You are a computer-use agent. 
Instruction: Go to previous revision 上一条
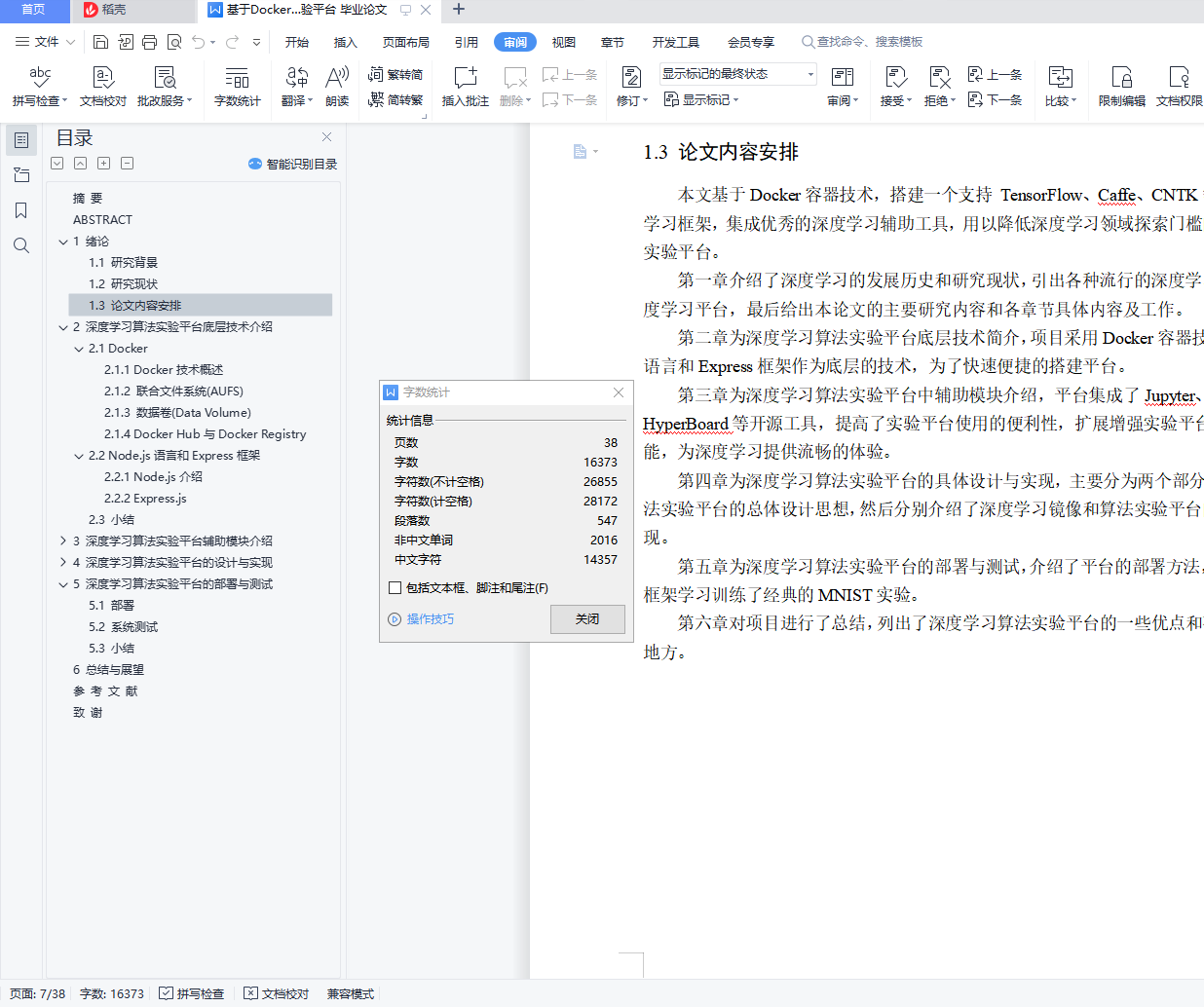click(995, 74)
